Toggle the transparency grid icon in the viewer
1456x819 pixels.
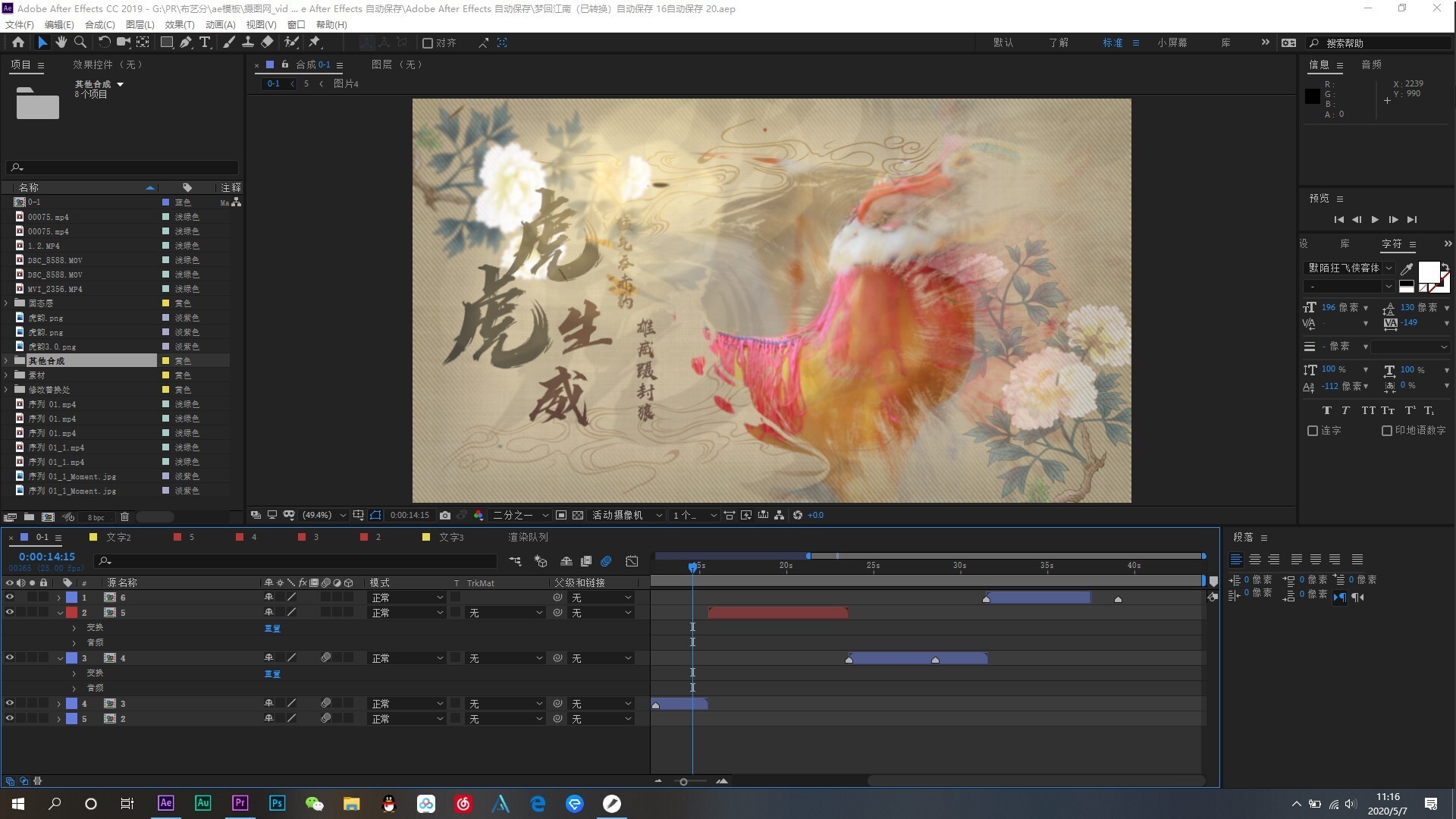point(578,516)
